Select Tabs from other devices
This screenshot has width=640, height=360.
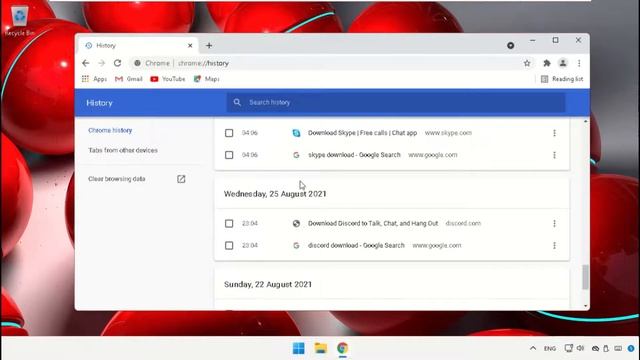coord(123,150)
